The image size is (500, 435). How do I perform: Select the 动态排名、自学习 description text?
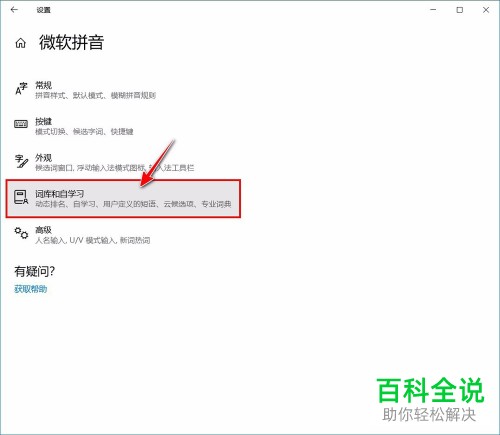click(133, 204)
